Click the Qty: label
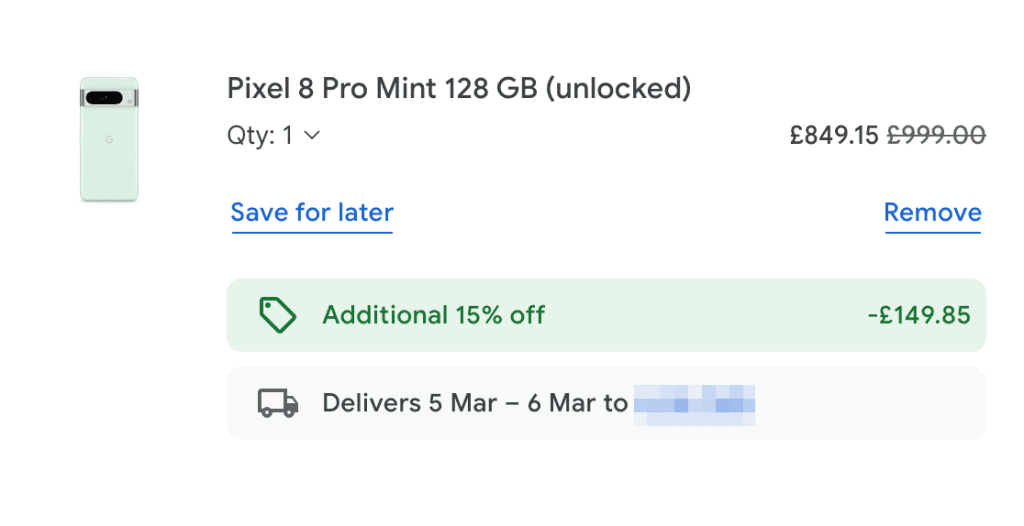Image resolution: width=1024 pixels, height=526 pixels. (x=251, y=135)
